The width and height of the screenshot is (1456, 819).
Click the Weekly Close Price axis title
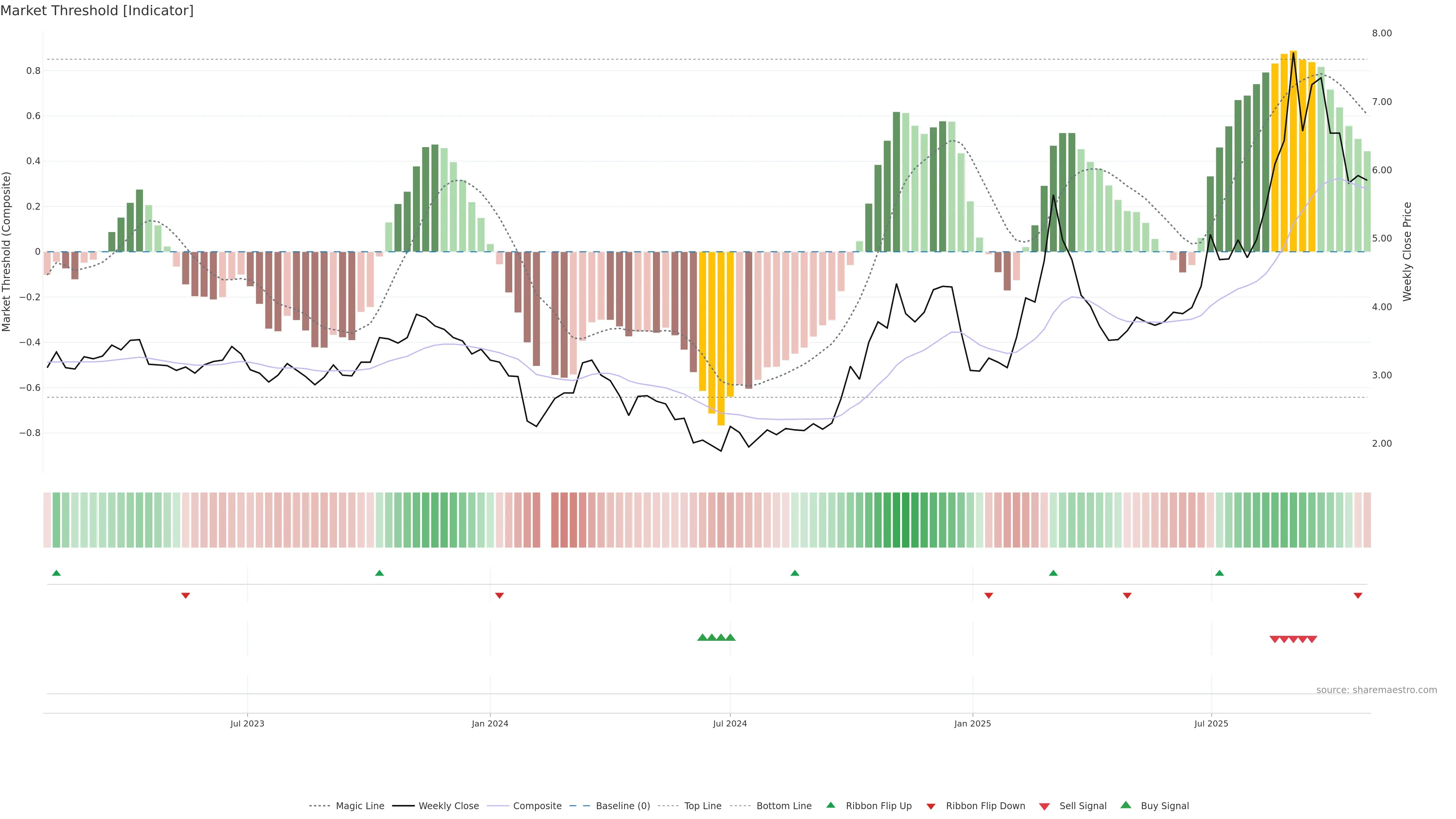[1407, 251]
